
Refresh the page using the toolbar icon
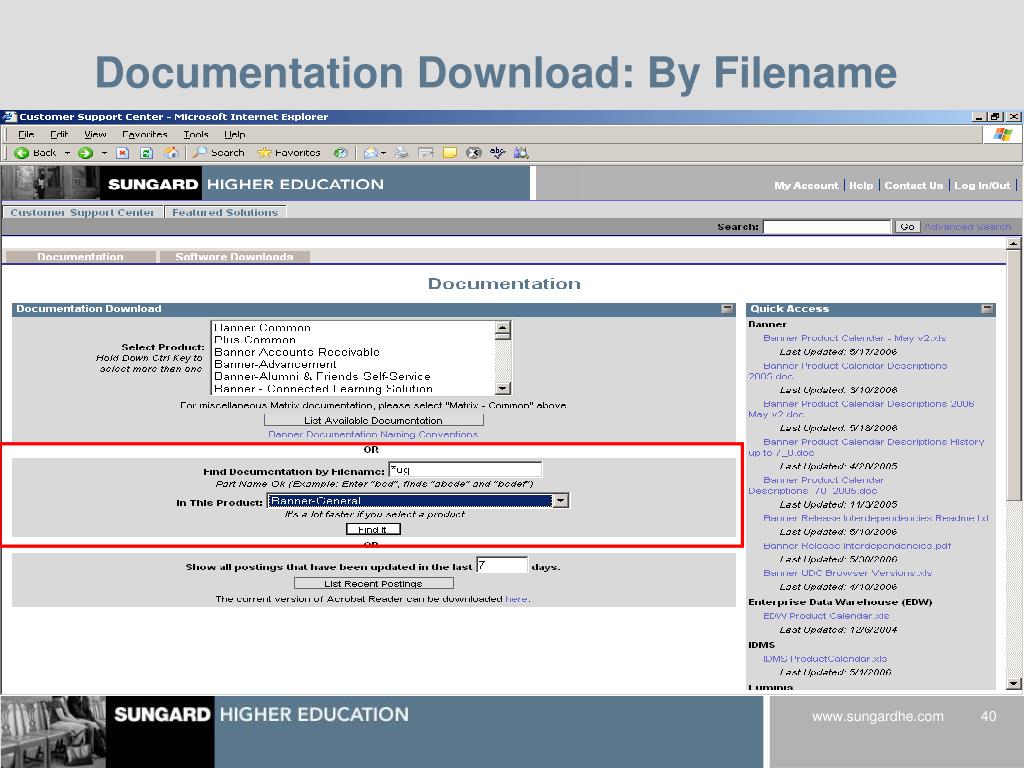[146, 153]
